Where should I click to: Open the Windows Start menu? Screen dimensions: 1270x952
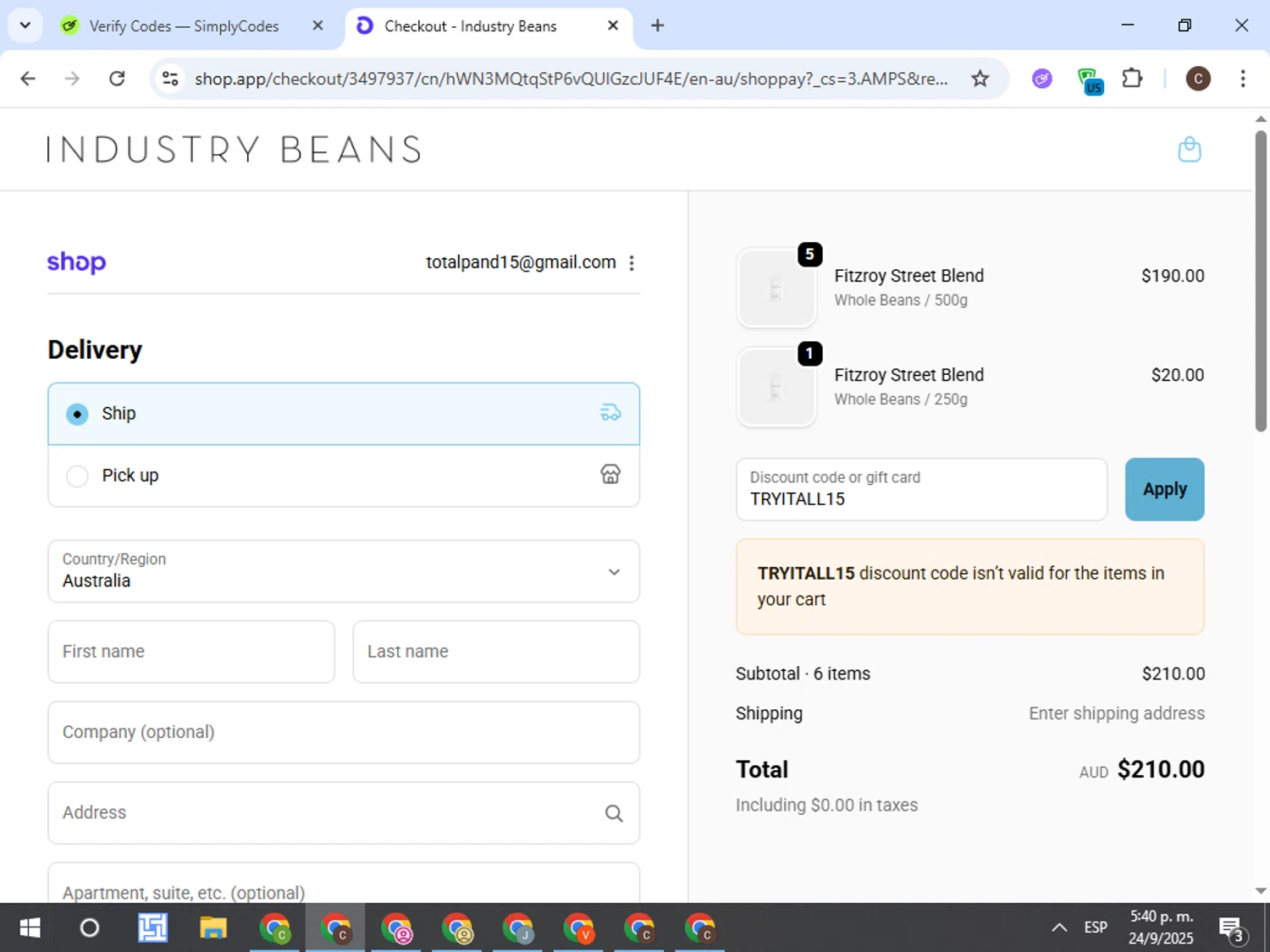(30, 928)
